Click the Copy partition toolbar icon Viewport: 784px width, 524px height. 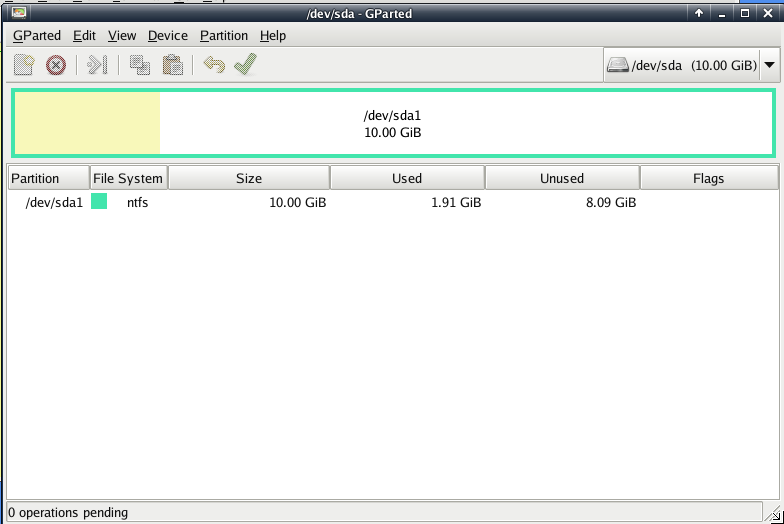coord(140,65)
